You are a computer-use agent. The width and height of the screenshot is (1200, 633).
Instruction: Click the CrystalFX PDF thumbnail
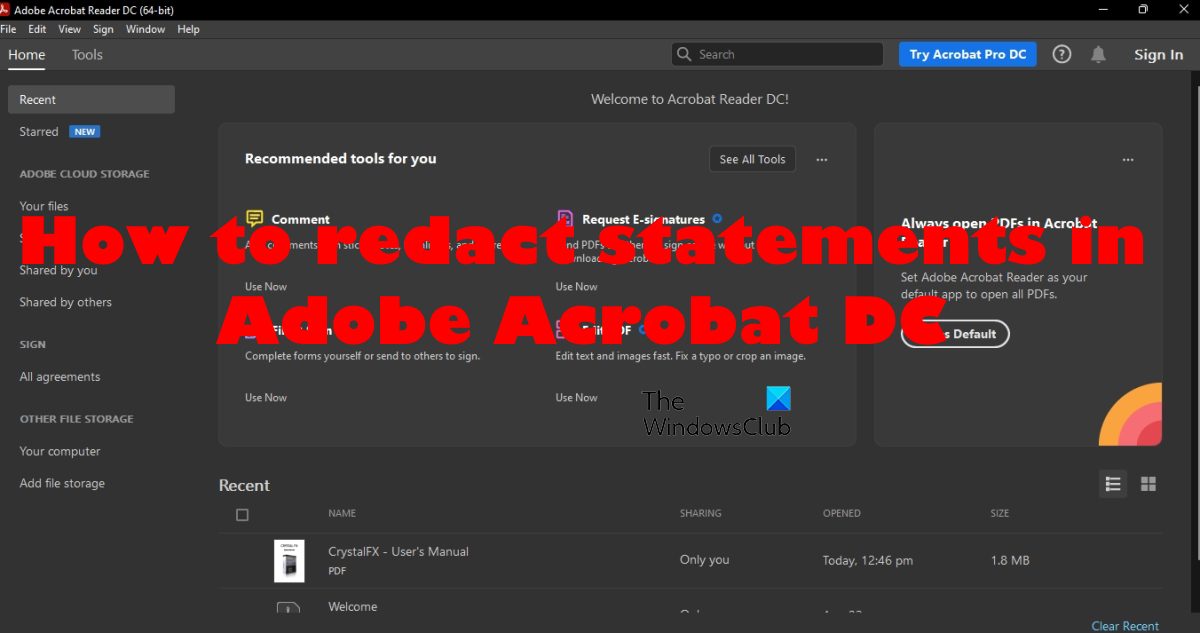click(x=289, y=561)
